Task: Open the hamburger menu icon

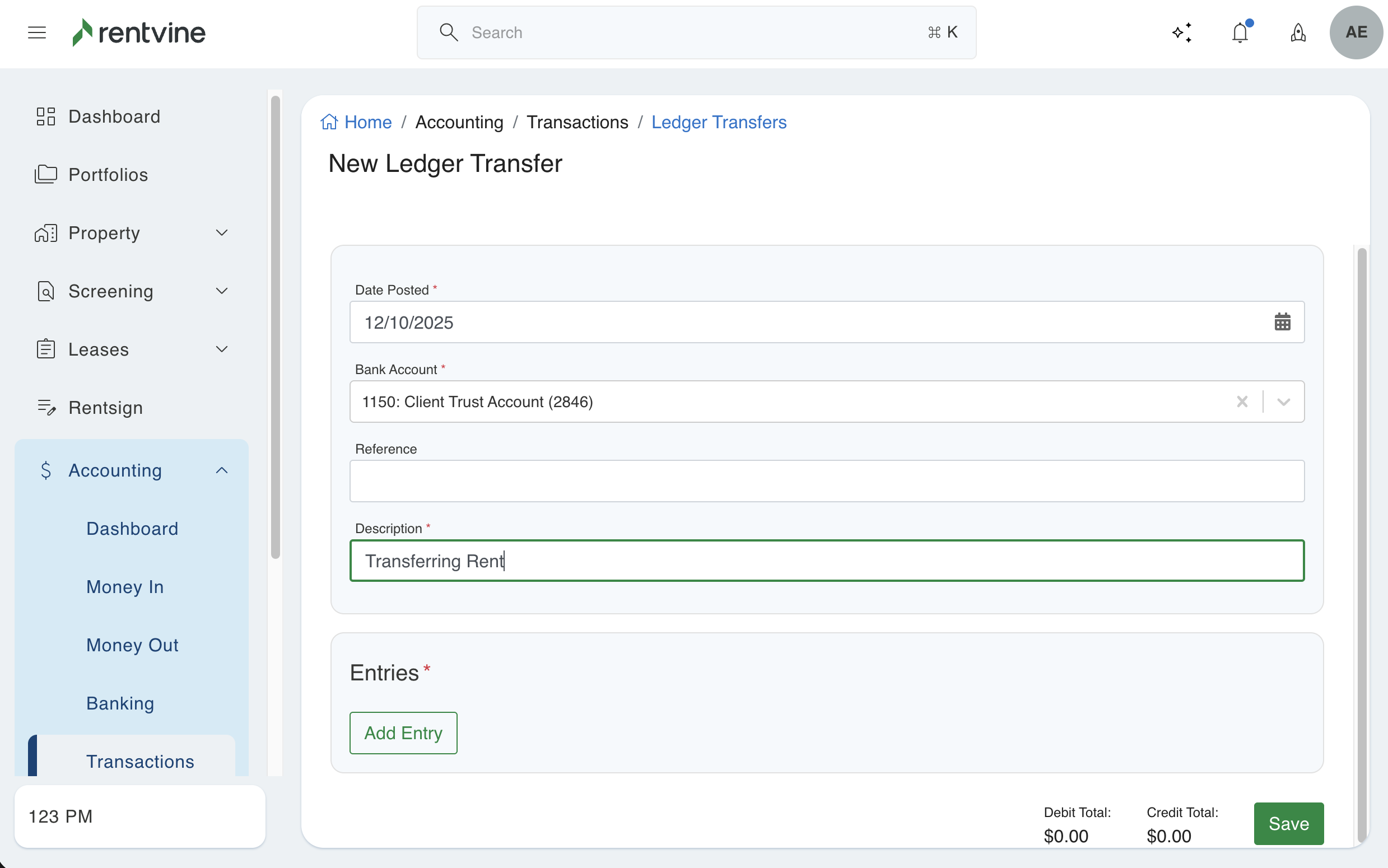Action: pyautogui.click(x=37, y=32)
